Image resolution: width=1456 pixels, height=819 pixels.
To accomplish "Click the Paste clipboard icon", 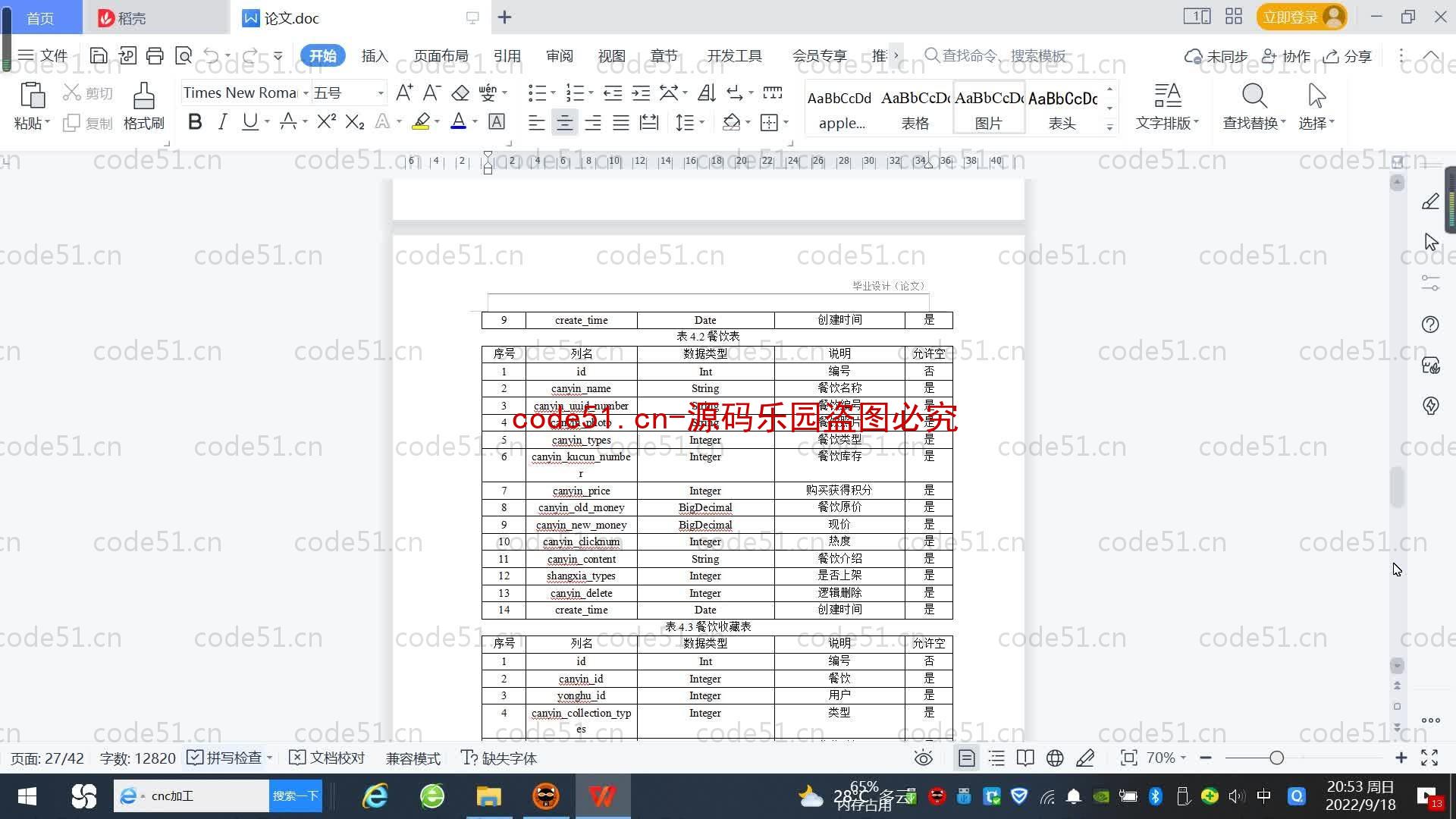I will 32,96.
